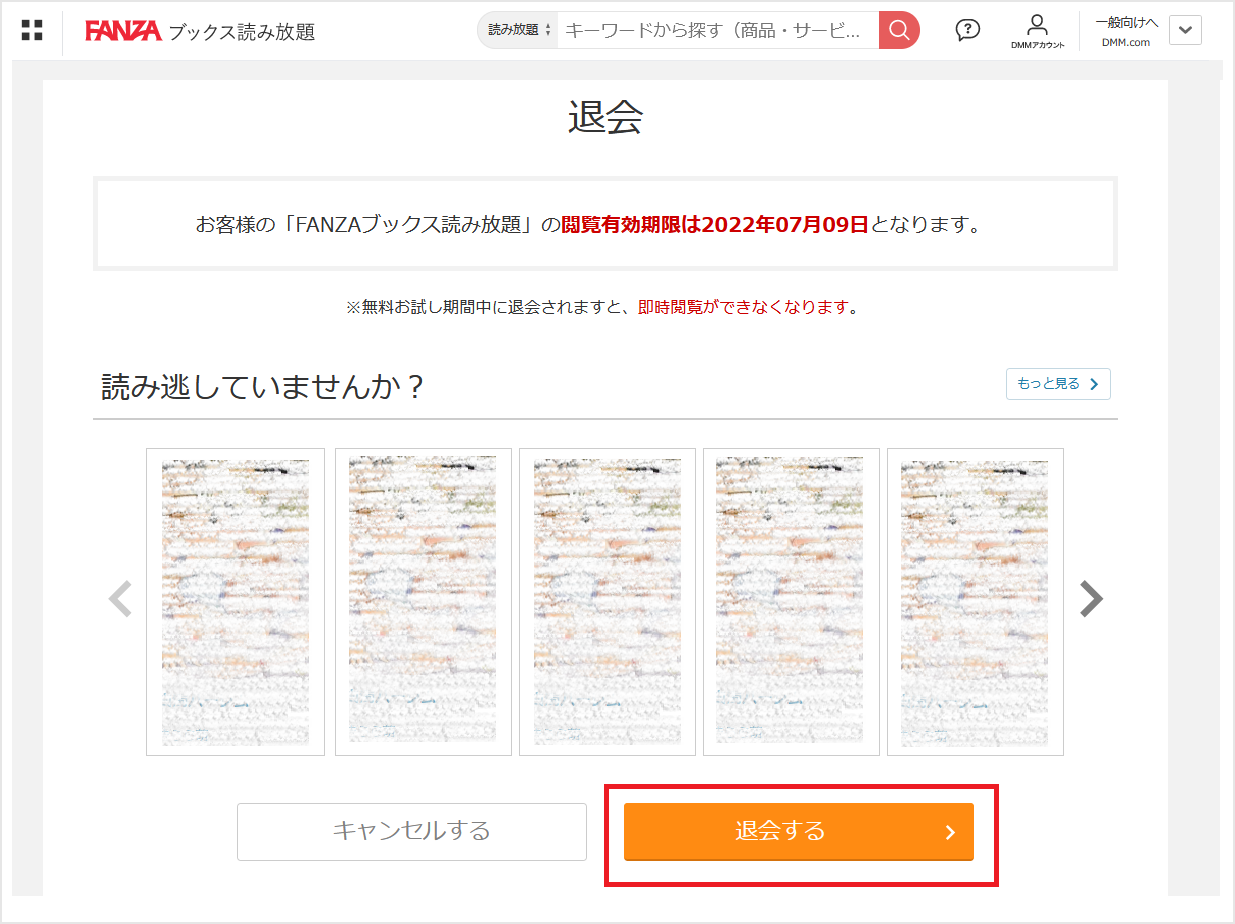Select the second book cover thumbnail
This screenshot has height=924, width=1235.
(423, 602)
